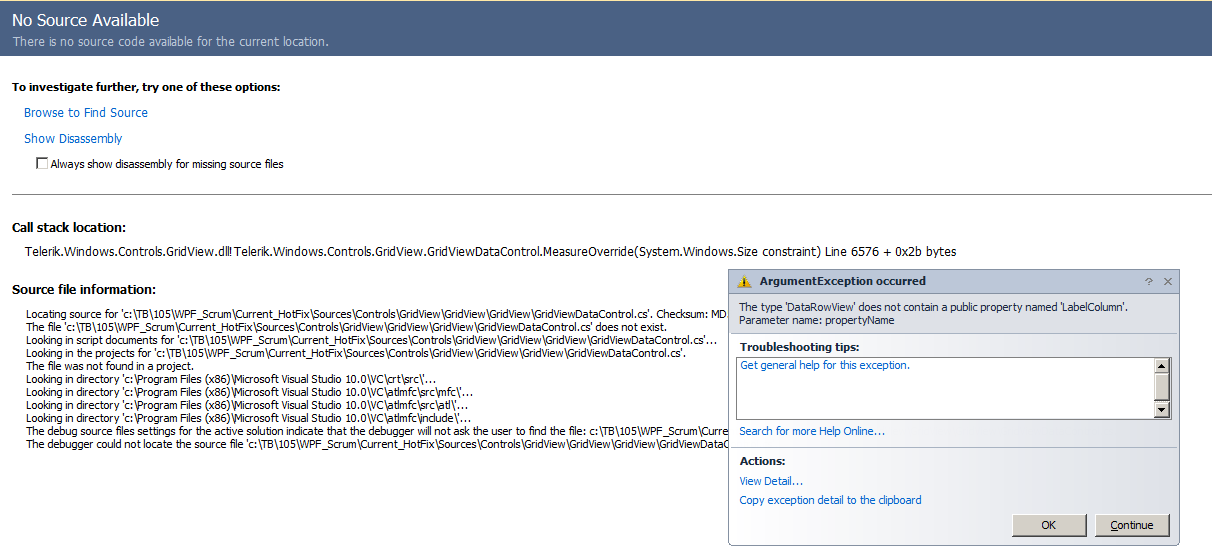The image size is (1212, 558).
Task: Click the No Source Available heading
Action: [86, 20]
